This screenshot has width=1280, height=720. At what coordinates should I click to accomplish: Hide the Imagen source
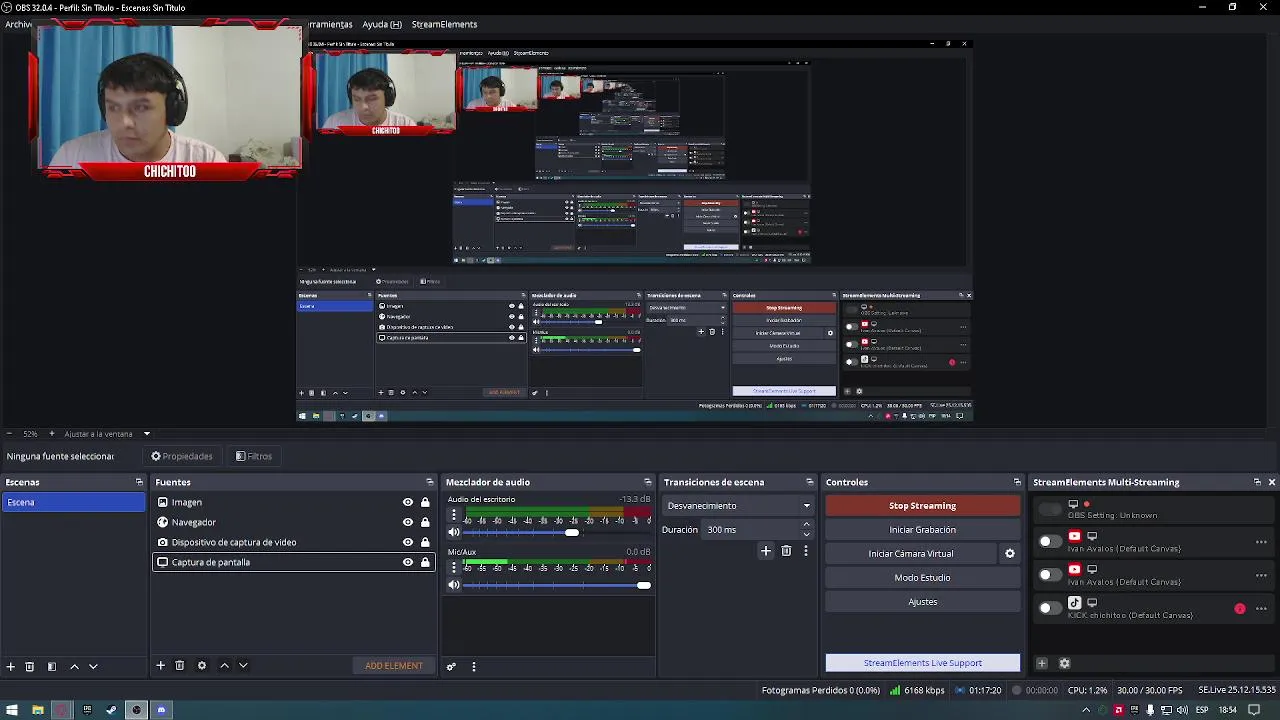408,502
